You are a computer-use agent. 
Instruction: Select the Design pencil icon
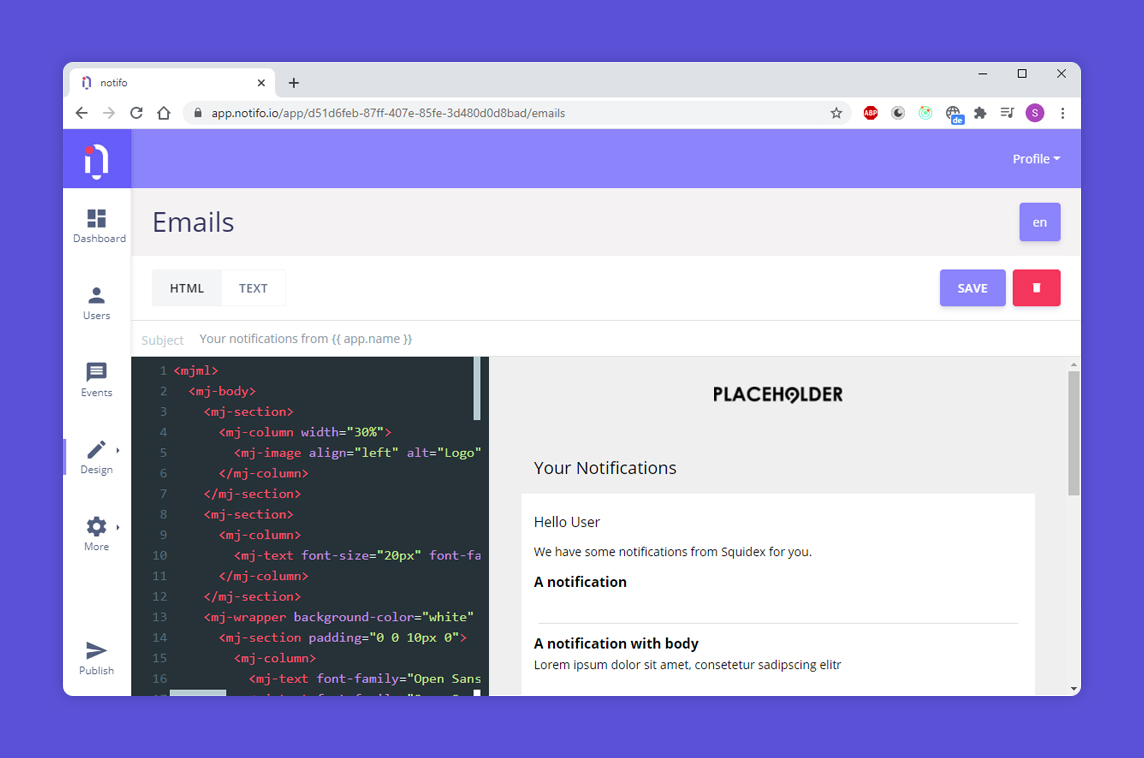pyautogui.click(x=96, y=449)
